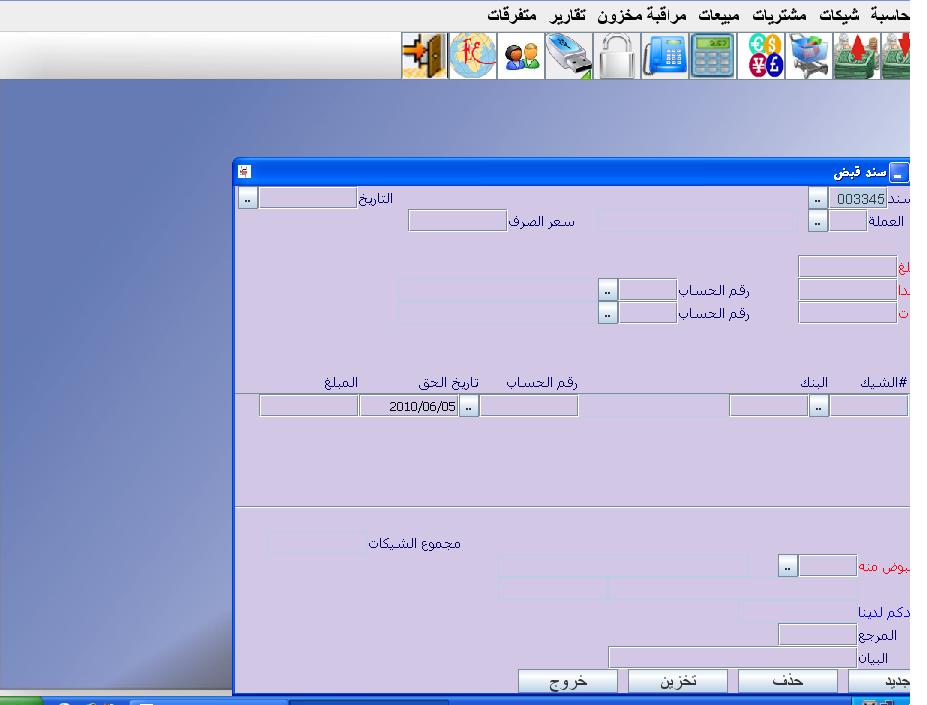Click the exit door toolbar icon
Image resolution: width=927 pixels, height=705 pixels.
[x=424, y=56]
